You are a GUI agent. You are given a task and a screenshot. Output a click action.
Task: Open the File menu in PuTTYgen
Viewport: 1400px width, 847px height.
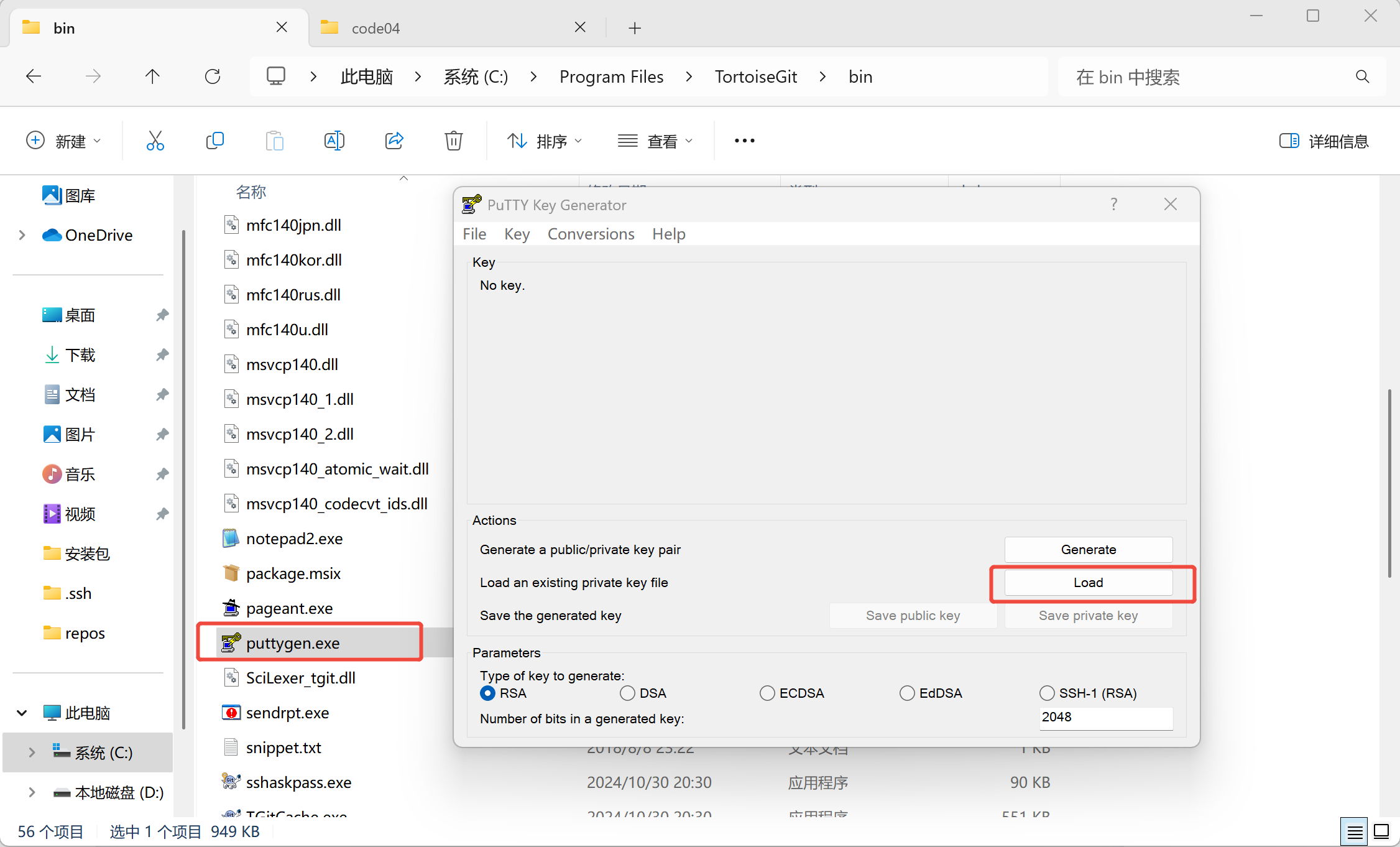[x=474, y=234]
